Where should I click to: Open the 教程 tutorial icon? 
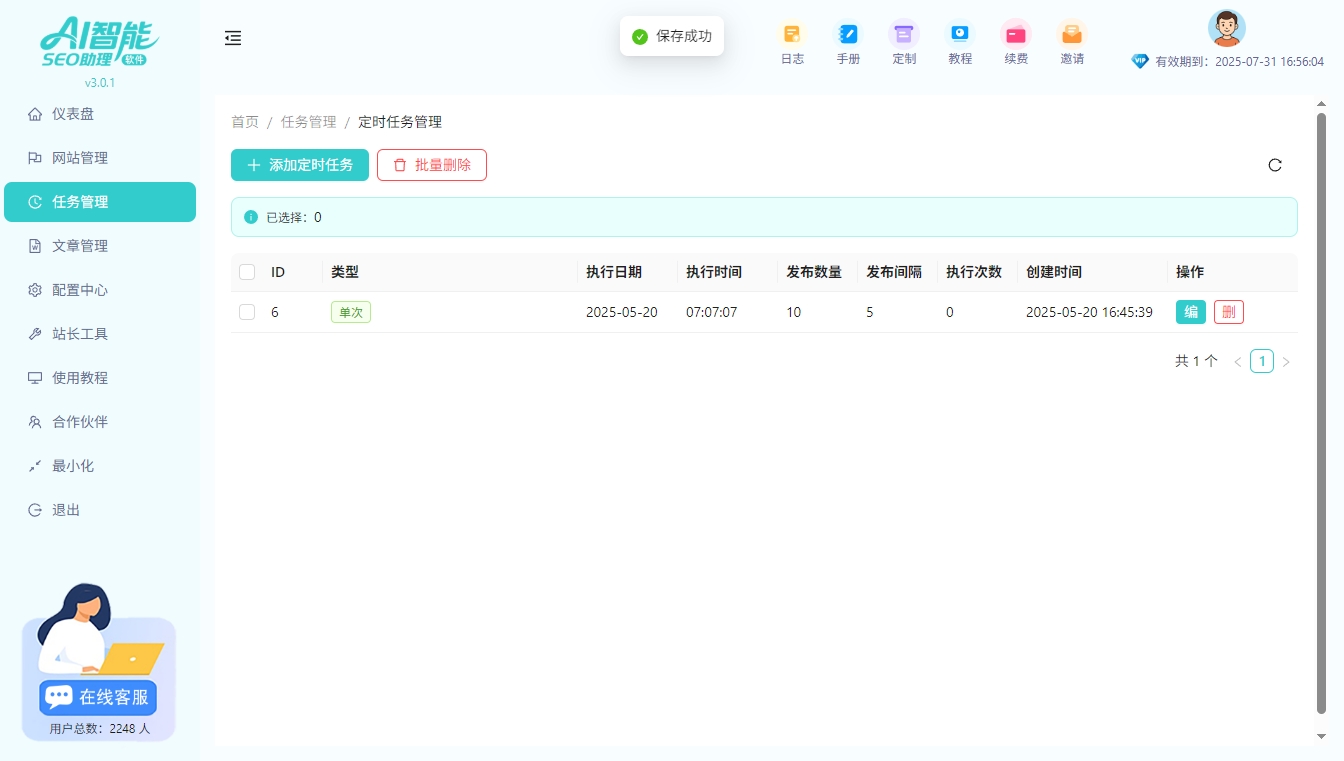[960, 35]
